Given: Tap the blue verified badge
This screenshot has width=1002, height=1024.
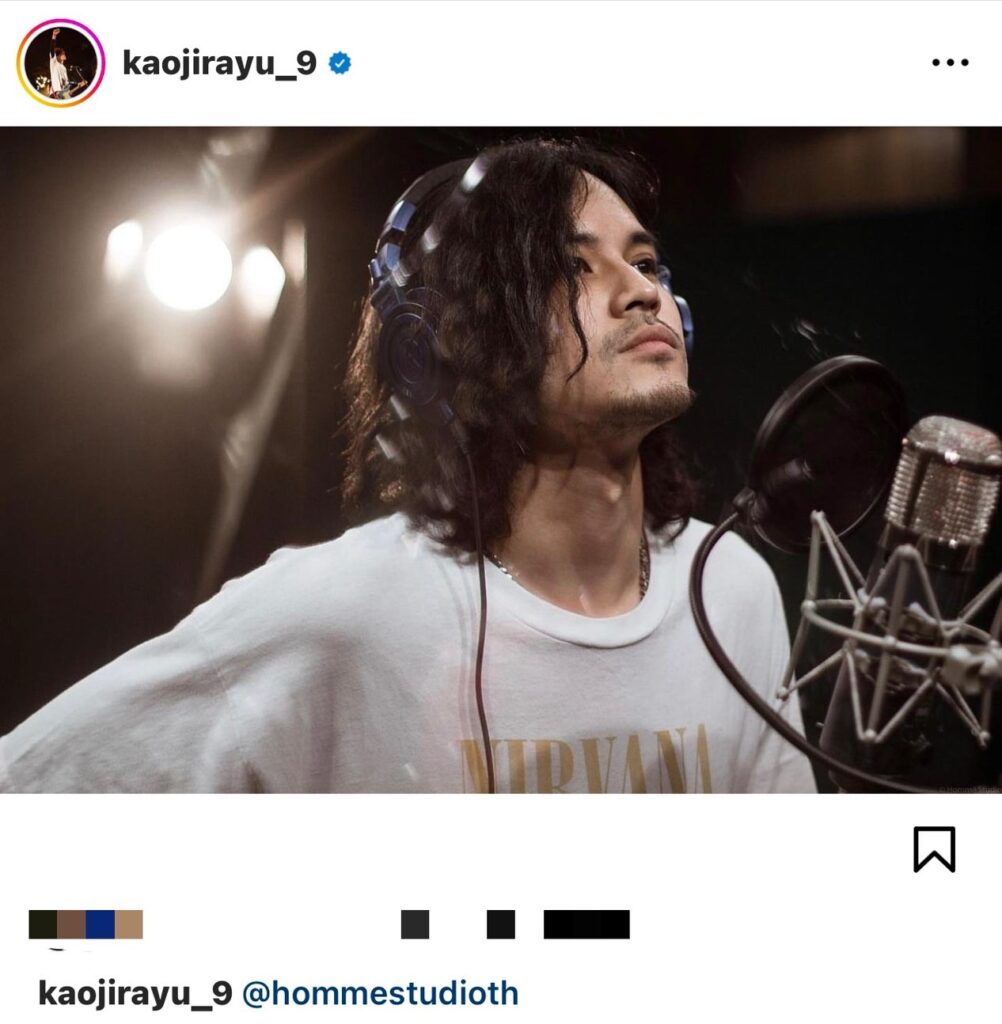Looking at the screenshot, I should [x=340, y=63].
